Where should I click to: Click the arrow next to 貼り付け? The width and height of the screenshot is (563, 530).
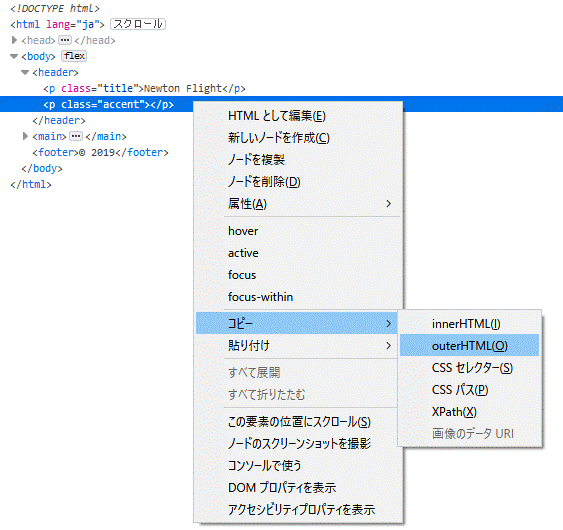pos(388,346)
